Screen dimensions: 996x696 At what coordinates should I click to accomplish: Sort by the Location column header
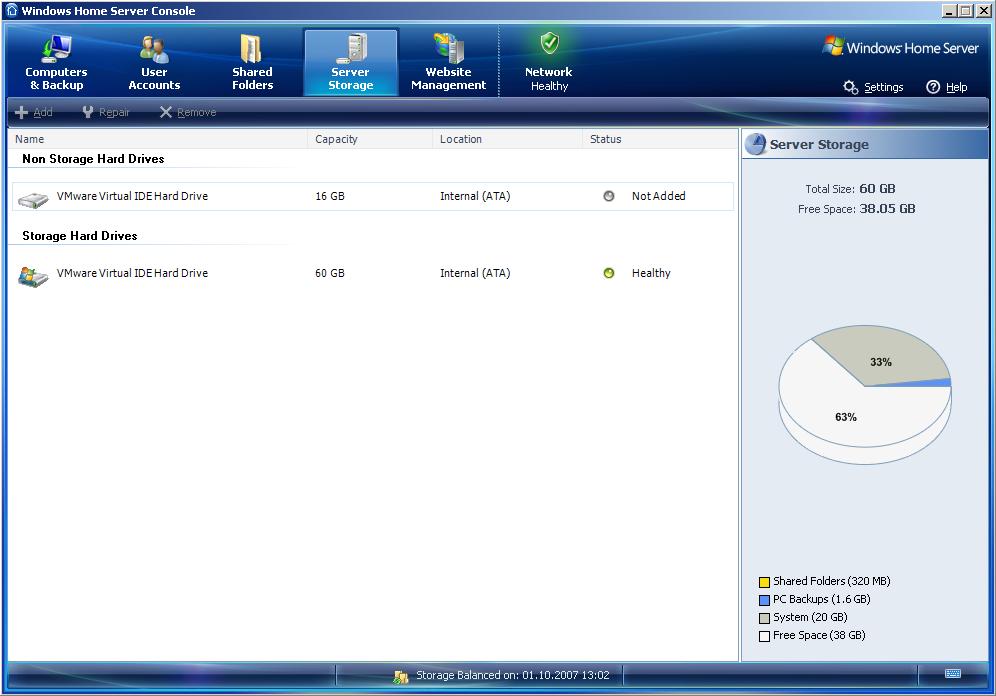tap(507, 139)
